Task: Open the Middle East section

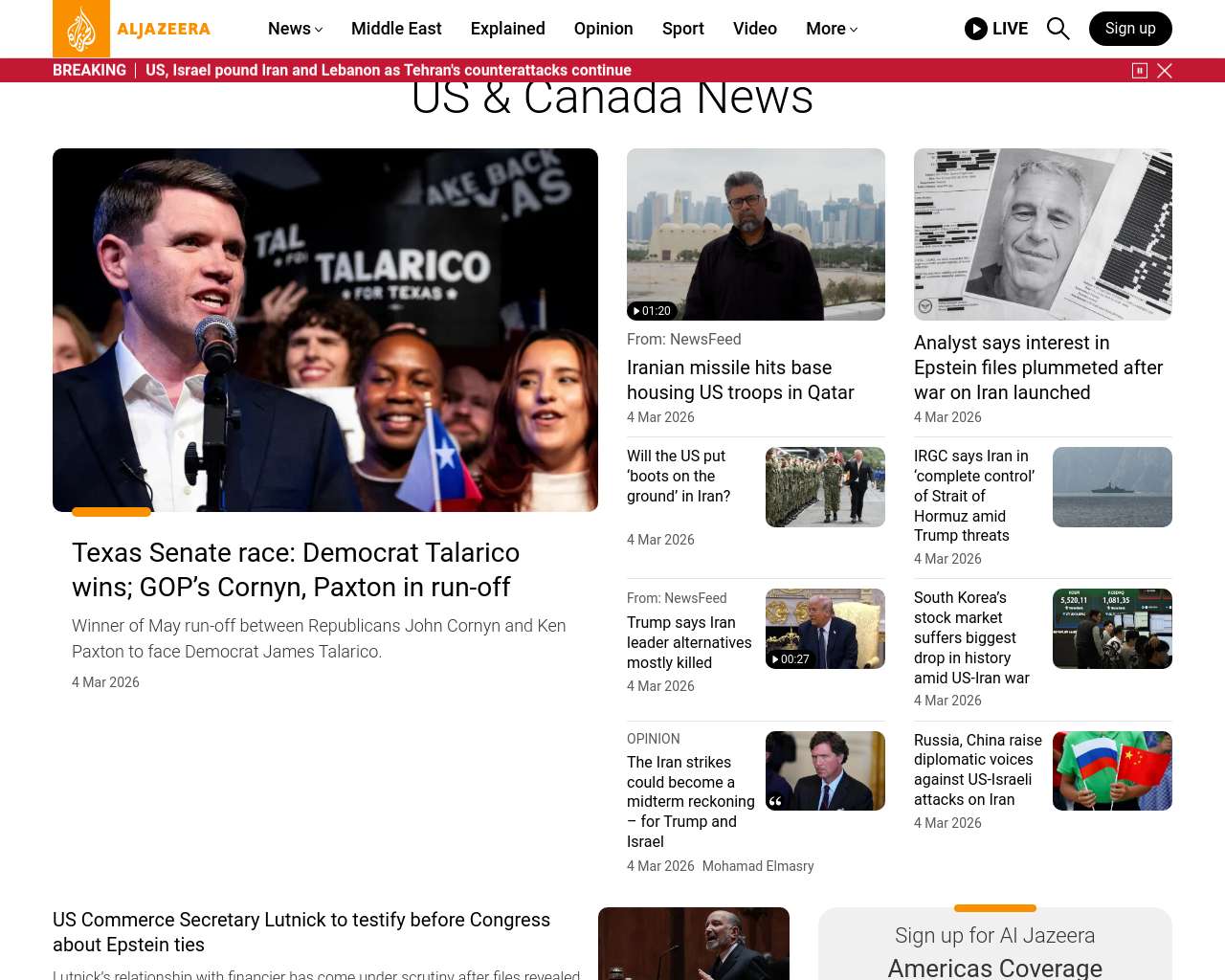Action: click(x=396, y=29)
